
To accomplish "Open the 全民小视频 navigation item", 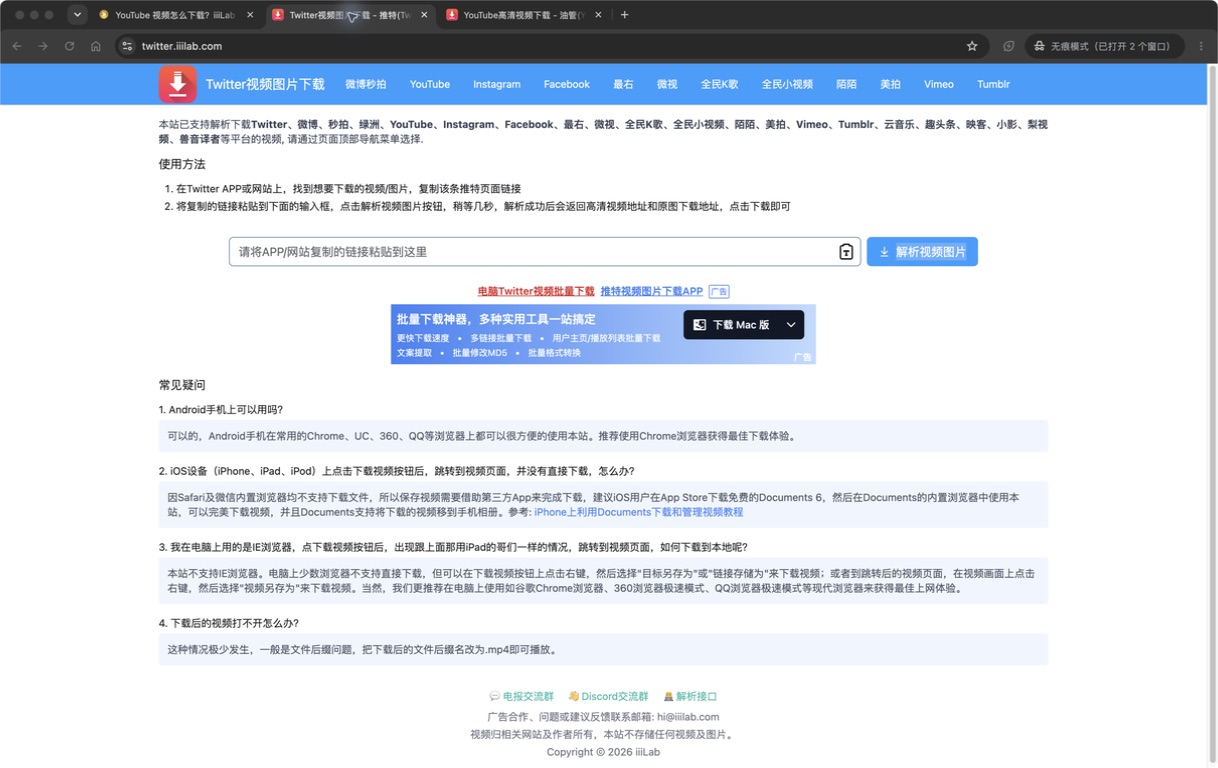I will (787, 84).
